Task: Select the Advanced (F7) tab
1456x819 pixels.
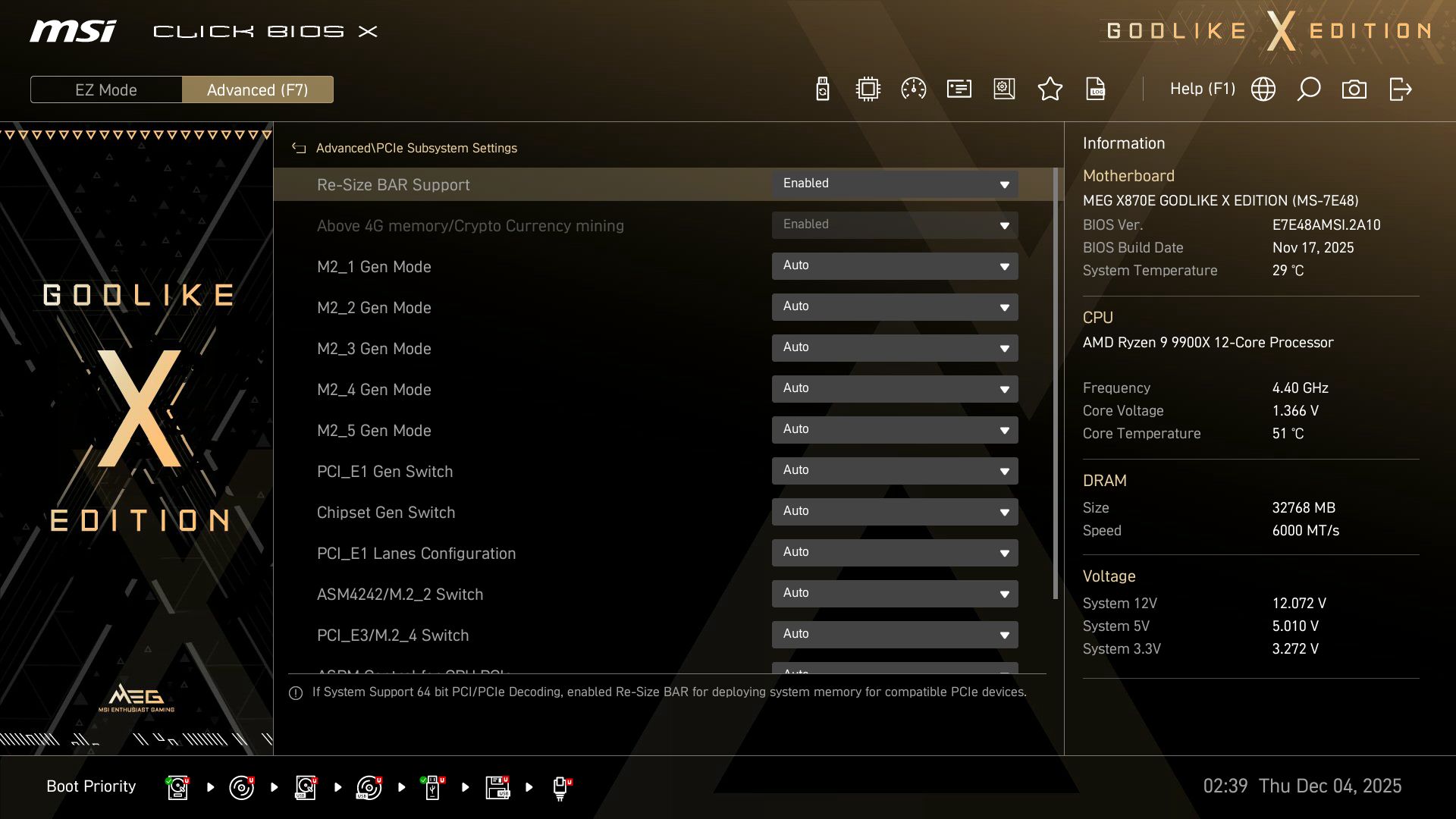Action: (x=258, y=89)
